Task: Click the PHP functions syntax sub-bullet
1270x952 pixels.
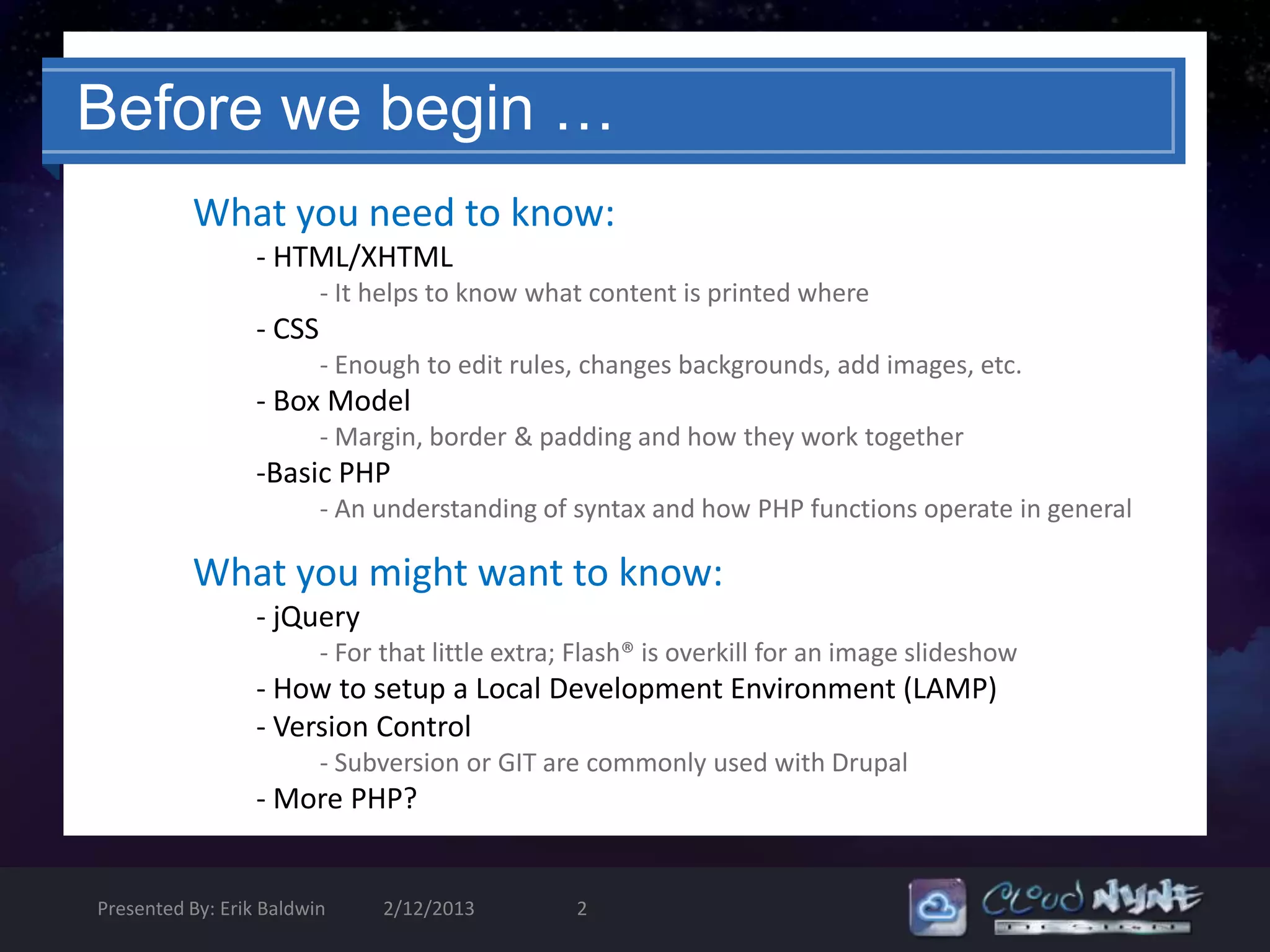Action: coord(726,509)
